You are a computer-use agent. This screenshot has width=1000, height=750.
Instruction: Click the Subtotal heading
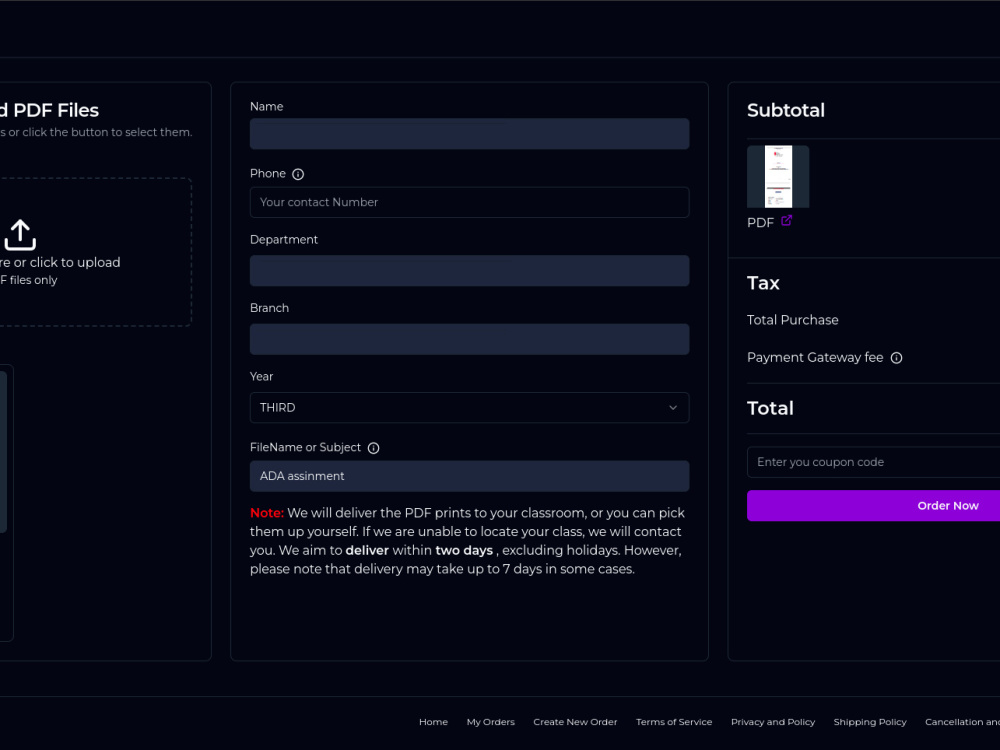tap(786, 110)
